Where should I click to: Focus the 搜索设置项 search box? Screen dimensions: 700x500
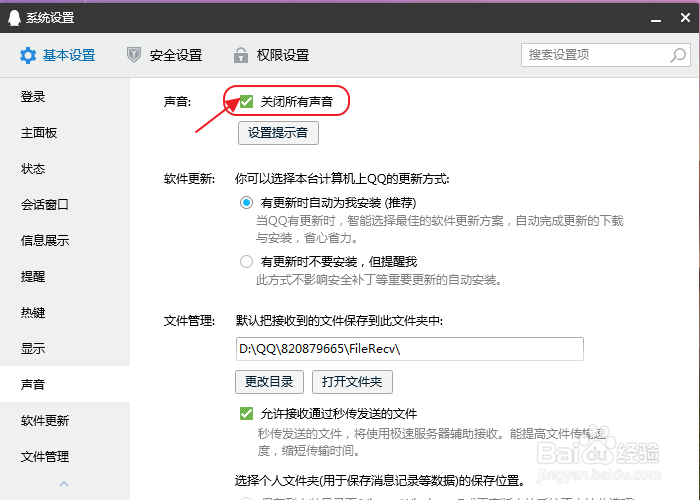[606, 55]
